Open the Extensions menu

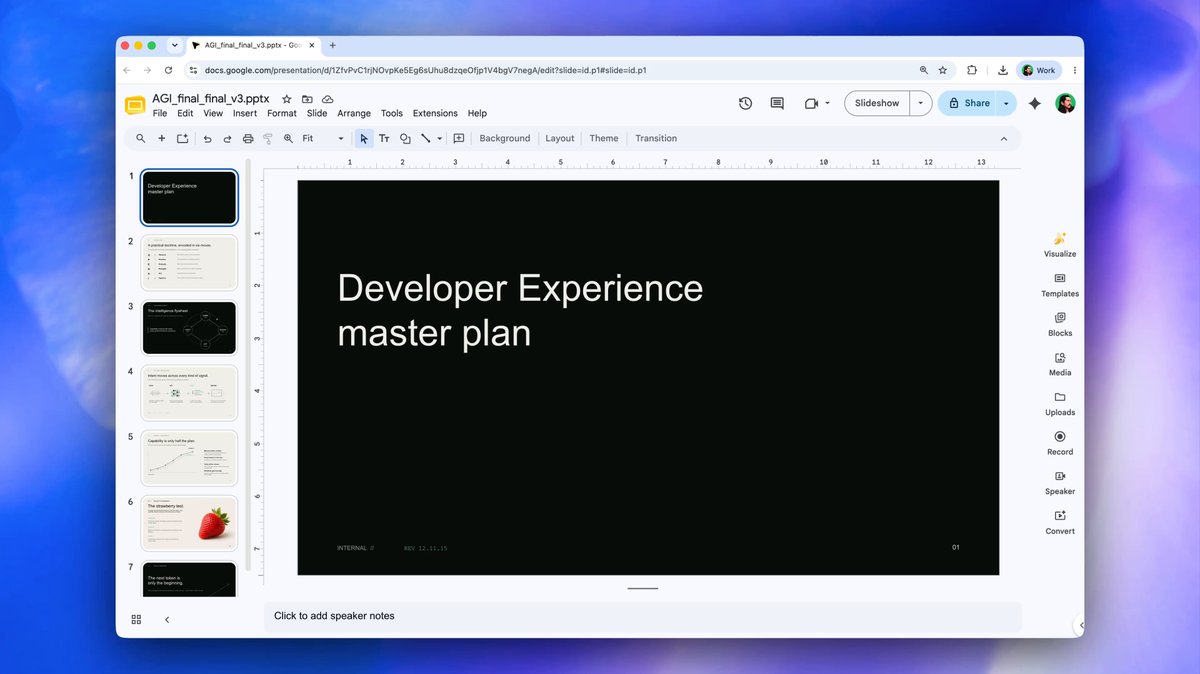pos(435,113)
